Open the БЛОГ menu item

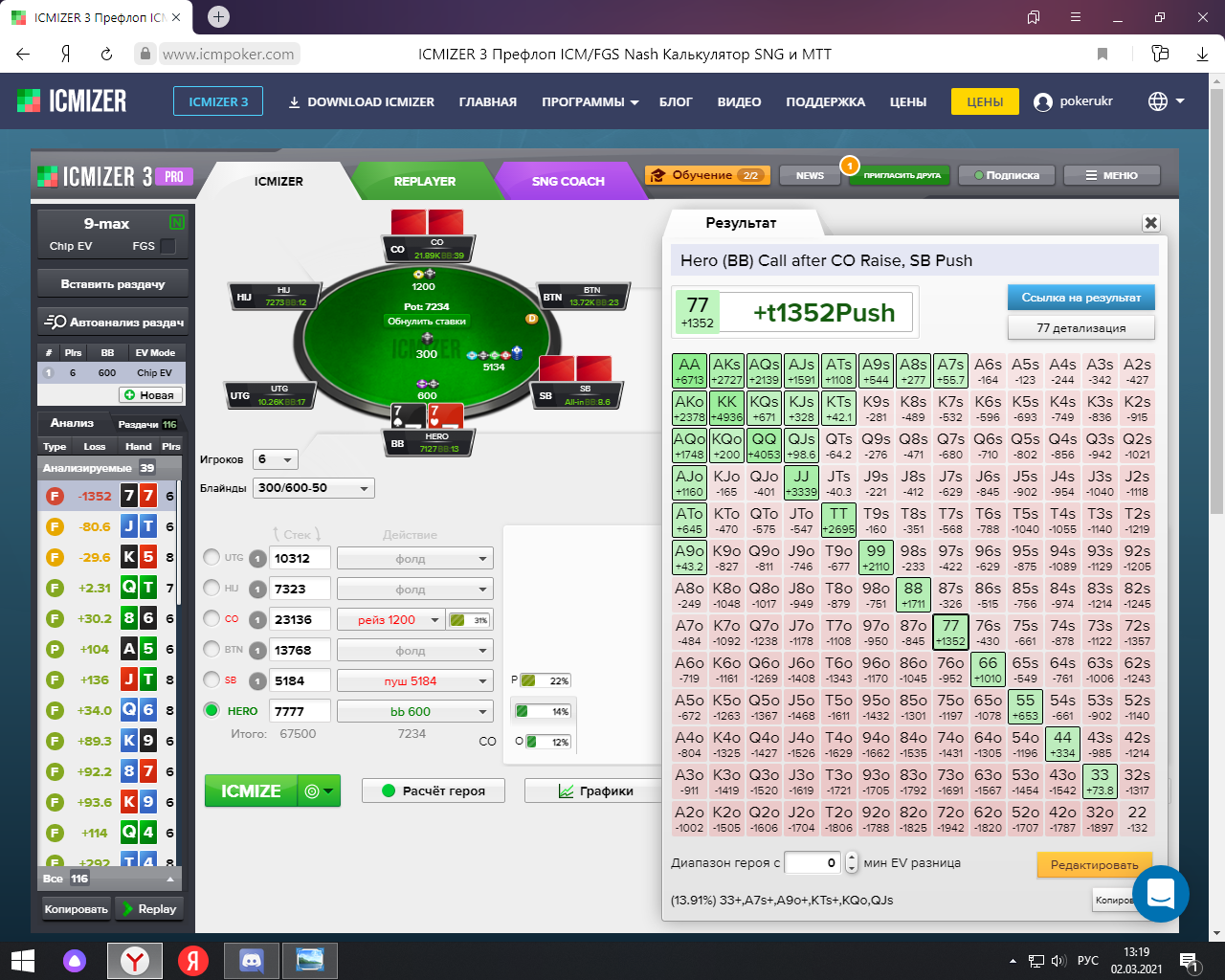coord(676,101)
